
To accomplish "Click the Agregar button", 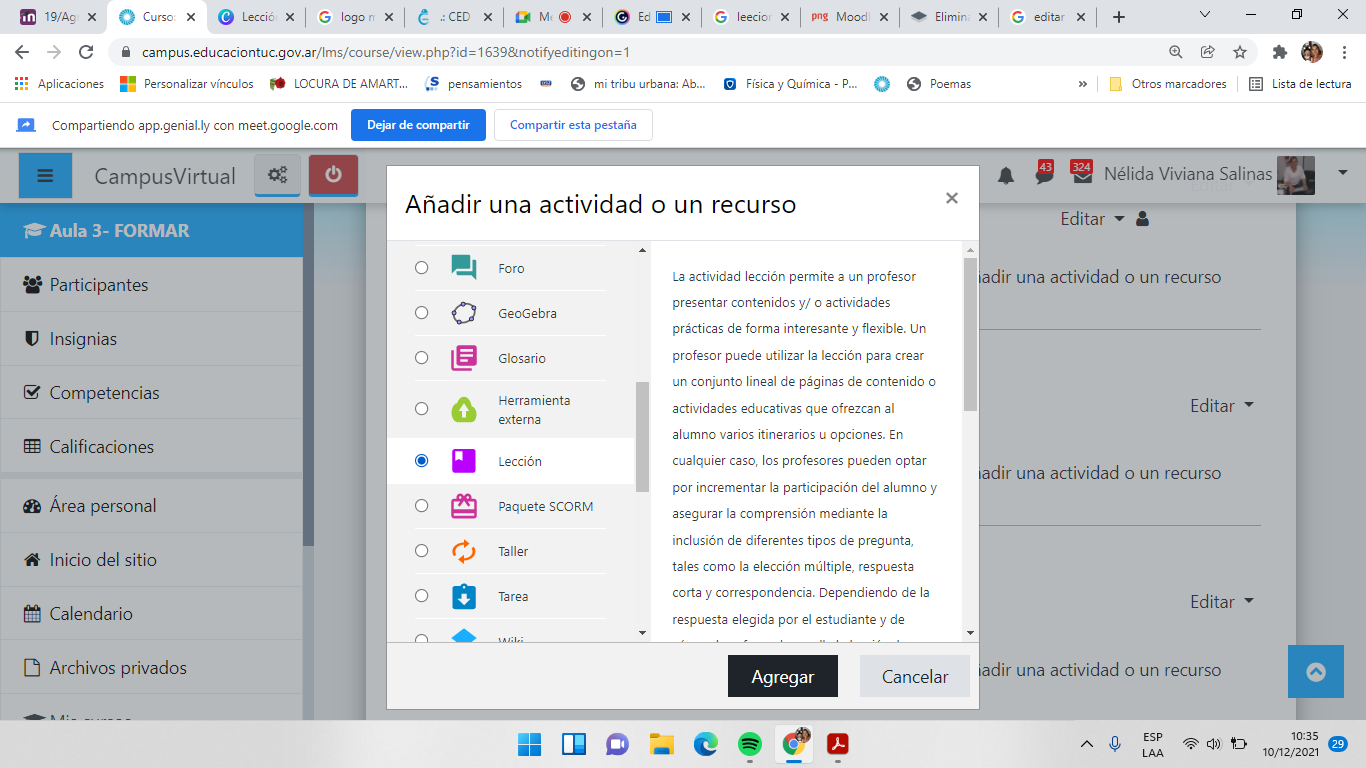I will pos(782,677).
